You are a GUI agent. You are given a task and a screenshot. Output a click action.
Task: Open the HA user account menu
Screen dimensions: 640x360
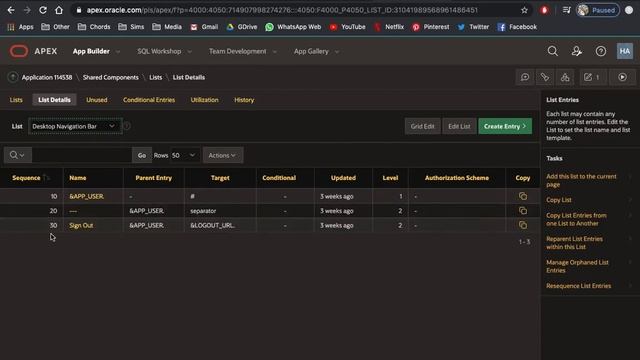click(624, 51)
